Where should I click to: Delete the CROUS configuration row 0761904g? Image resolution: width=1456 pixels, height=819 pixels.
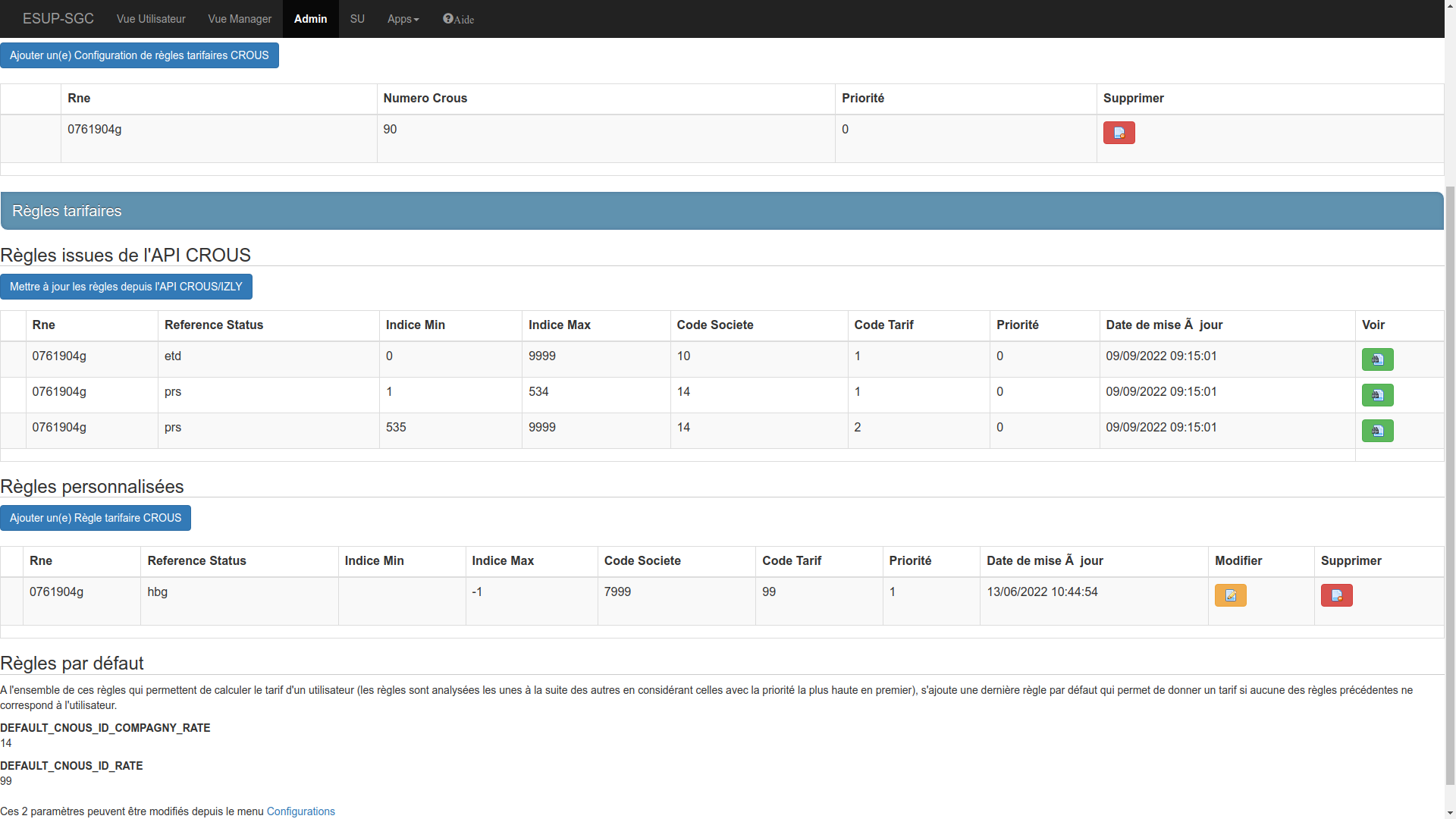pyautogui.click(x=1119, y=133)
